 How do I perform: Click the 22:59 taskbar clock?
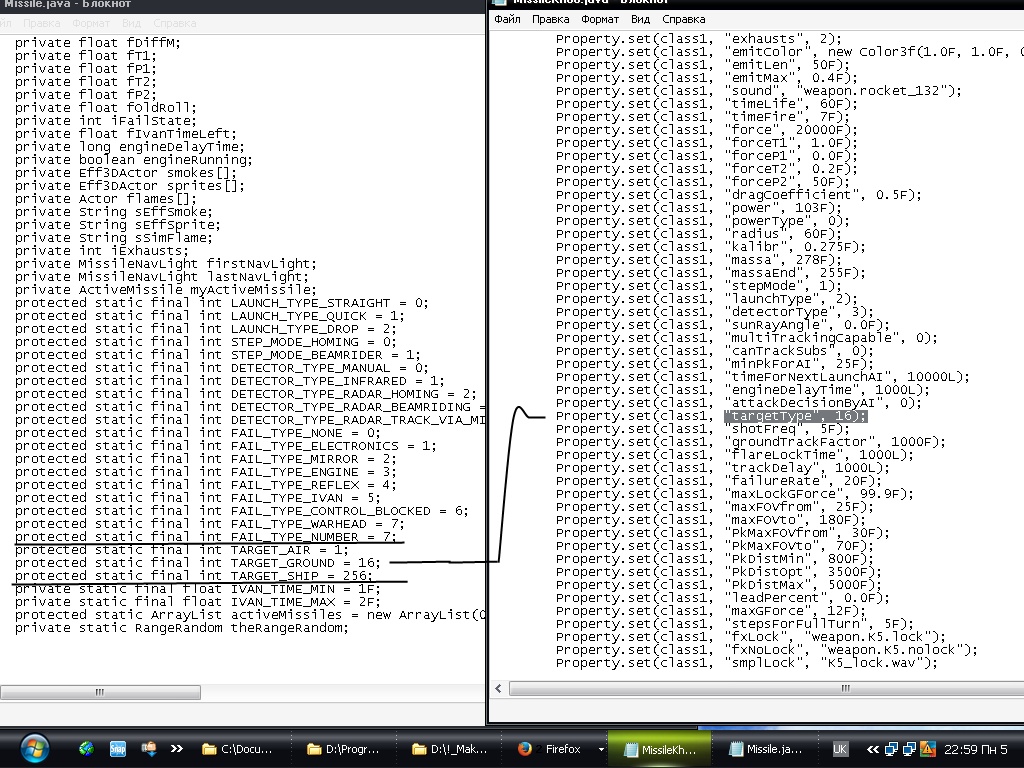tap(976, 749)
